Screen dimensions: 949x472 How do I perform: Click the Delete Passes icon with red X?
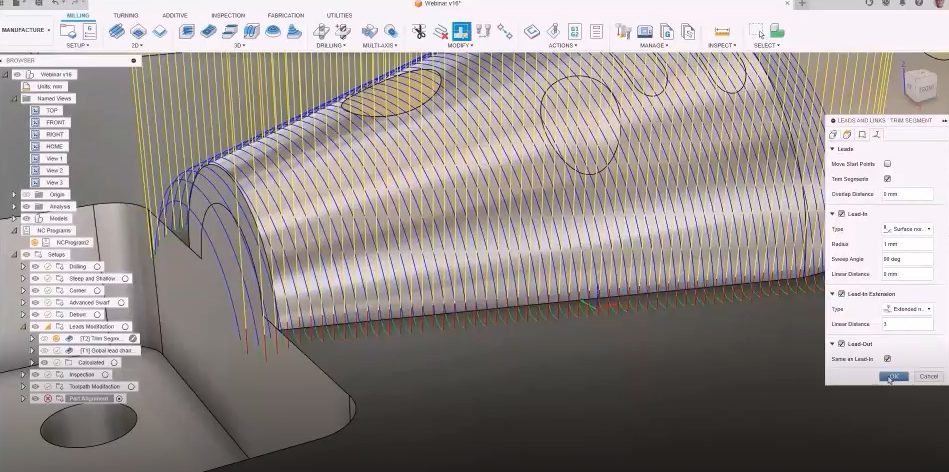tap(441, 31)
